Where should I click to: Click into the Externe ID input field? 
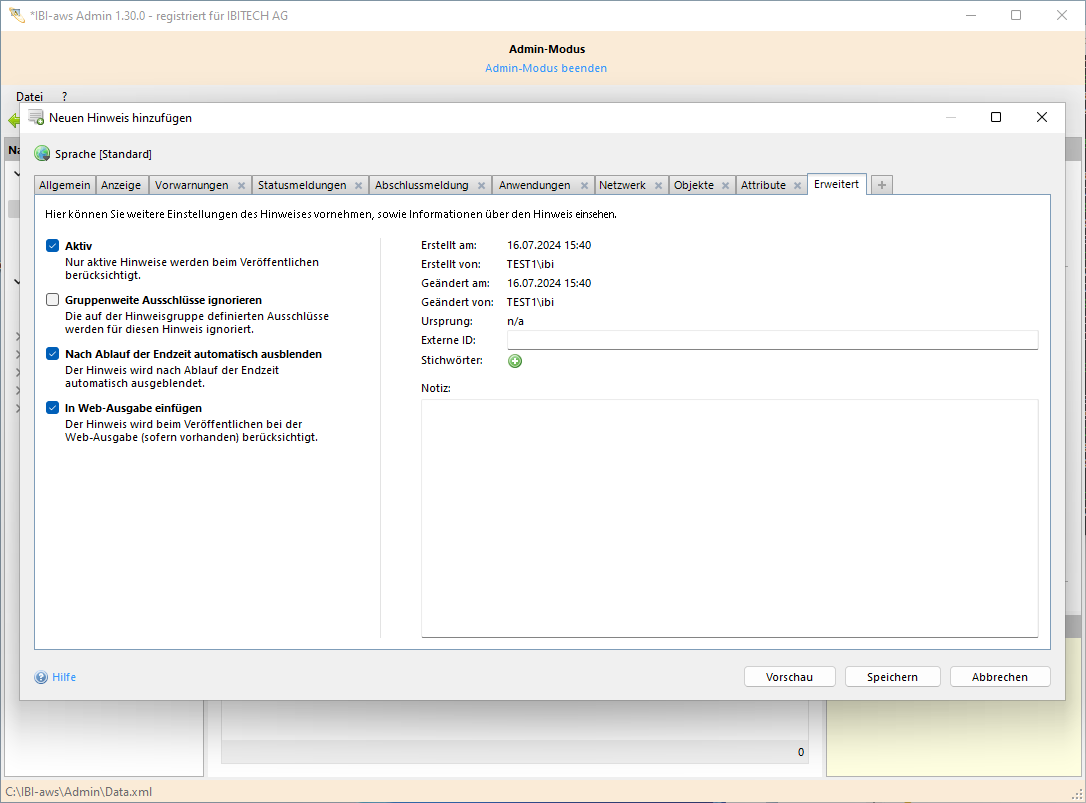click(x=772, y=341)
